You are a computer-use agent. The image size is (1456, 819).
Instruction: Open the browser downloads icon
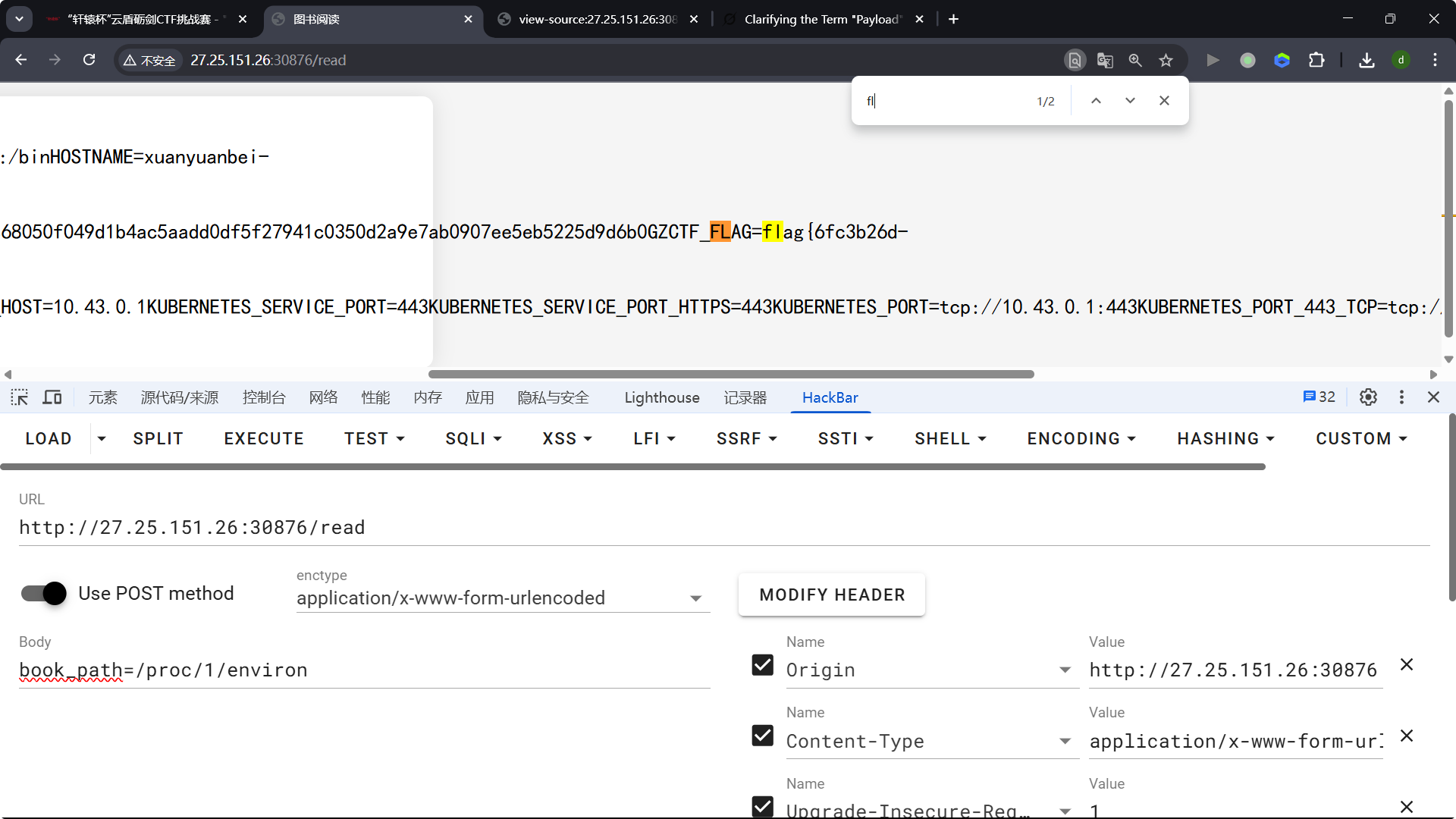pos(1367,61)
